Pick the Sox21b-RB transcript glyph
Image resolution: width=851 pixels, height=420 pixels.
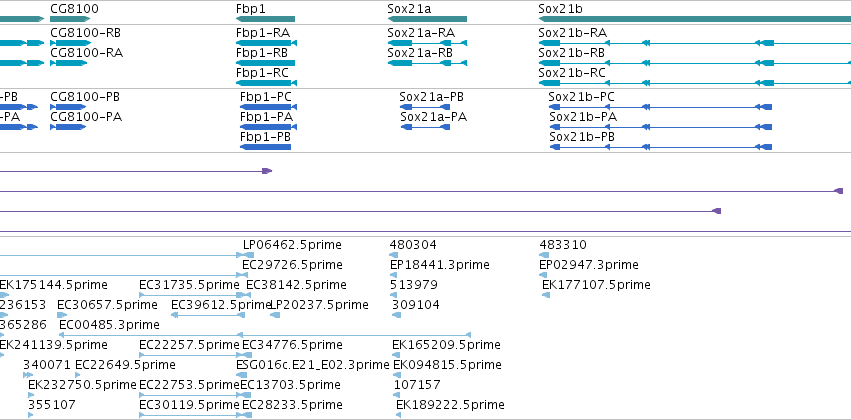tap(695, 63)
